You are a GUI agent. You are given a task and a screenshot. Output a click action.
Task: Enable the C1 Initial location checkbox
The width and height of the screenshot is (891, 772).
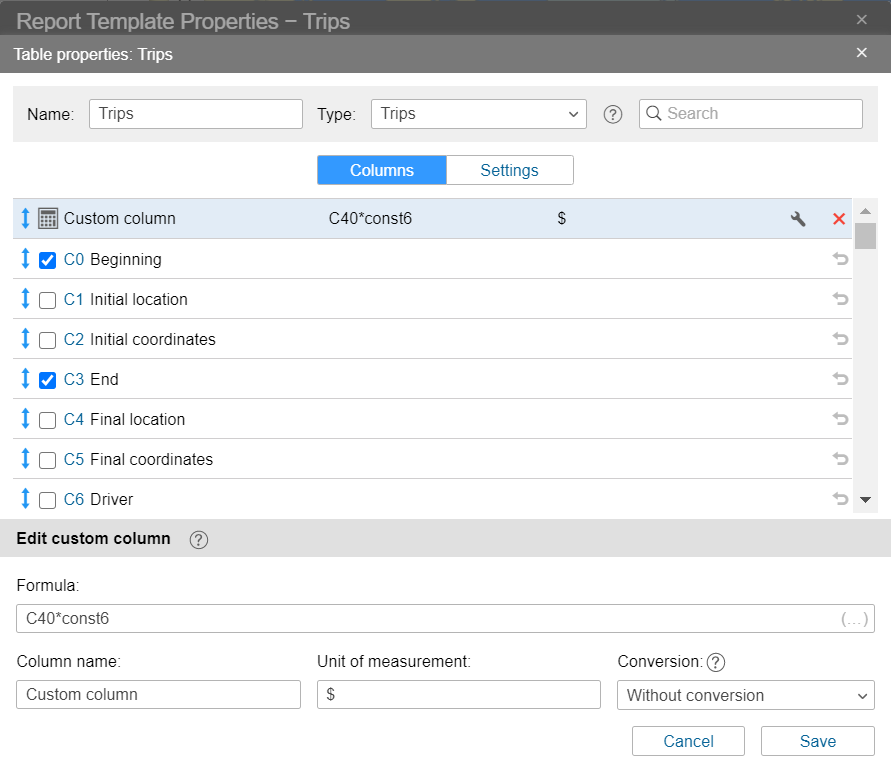(47, 300)
